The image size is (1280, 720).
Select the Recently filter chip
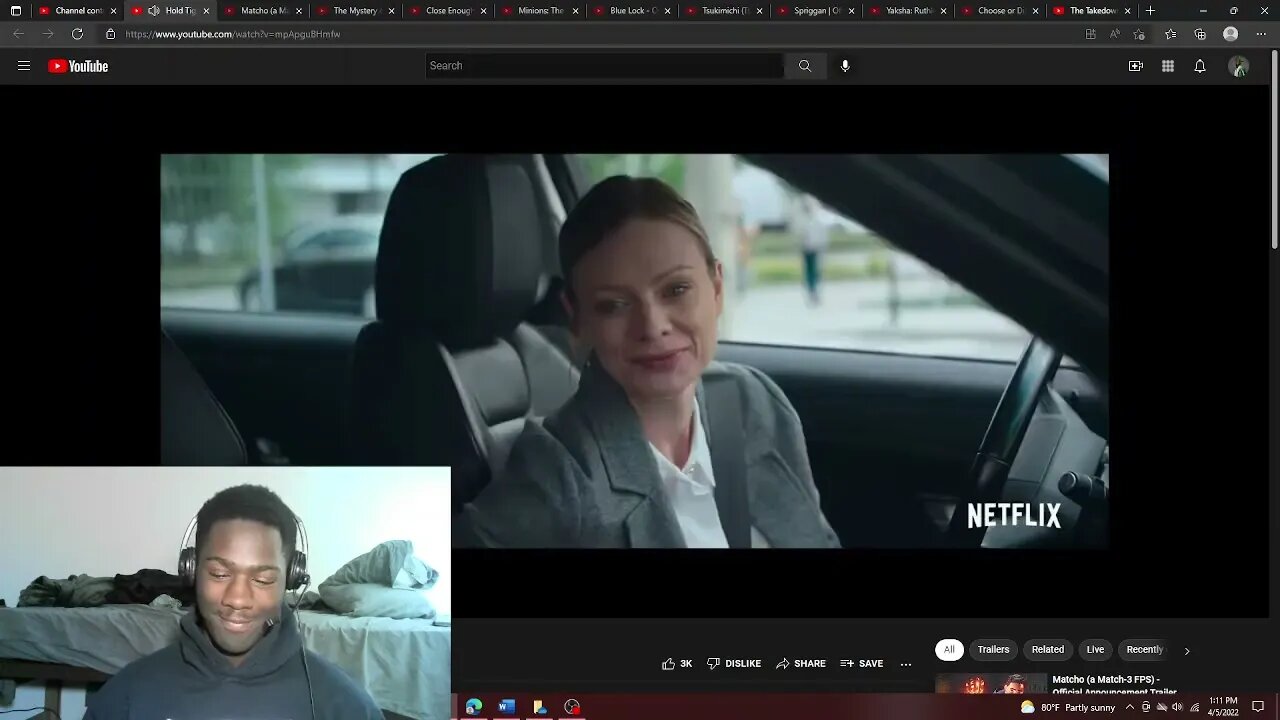(1144, 650)
